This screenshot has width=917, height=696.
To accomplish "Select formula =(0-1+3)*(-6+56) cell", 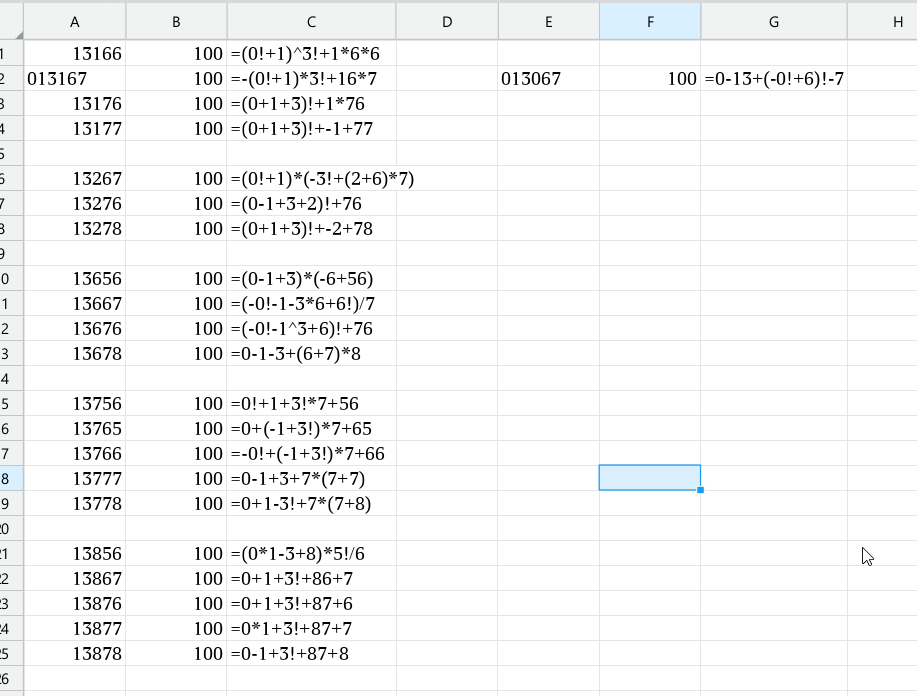I will (x=311, y=278).
